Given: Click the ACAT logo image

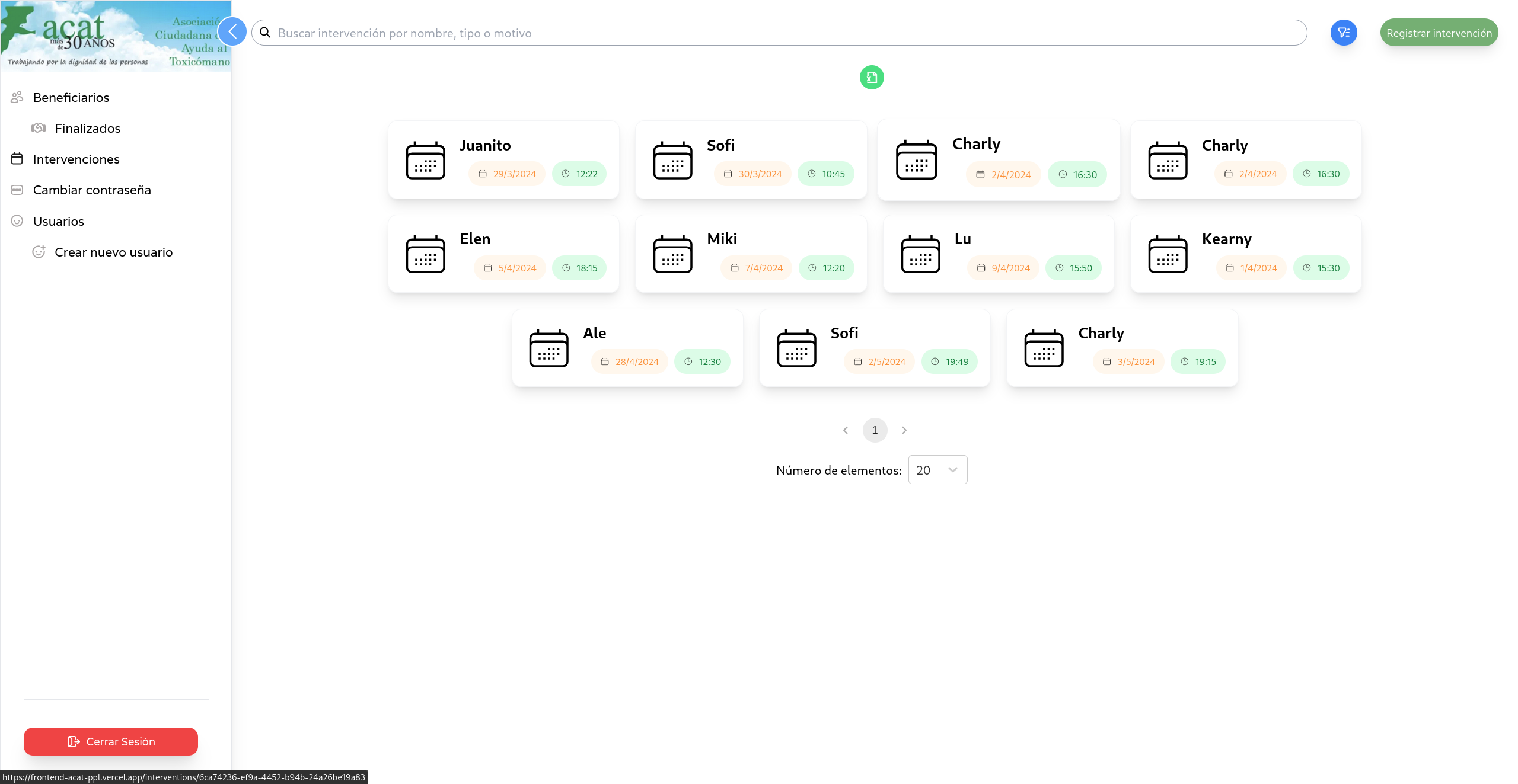Looking at the screenshot, I should tap(116, 36).
